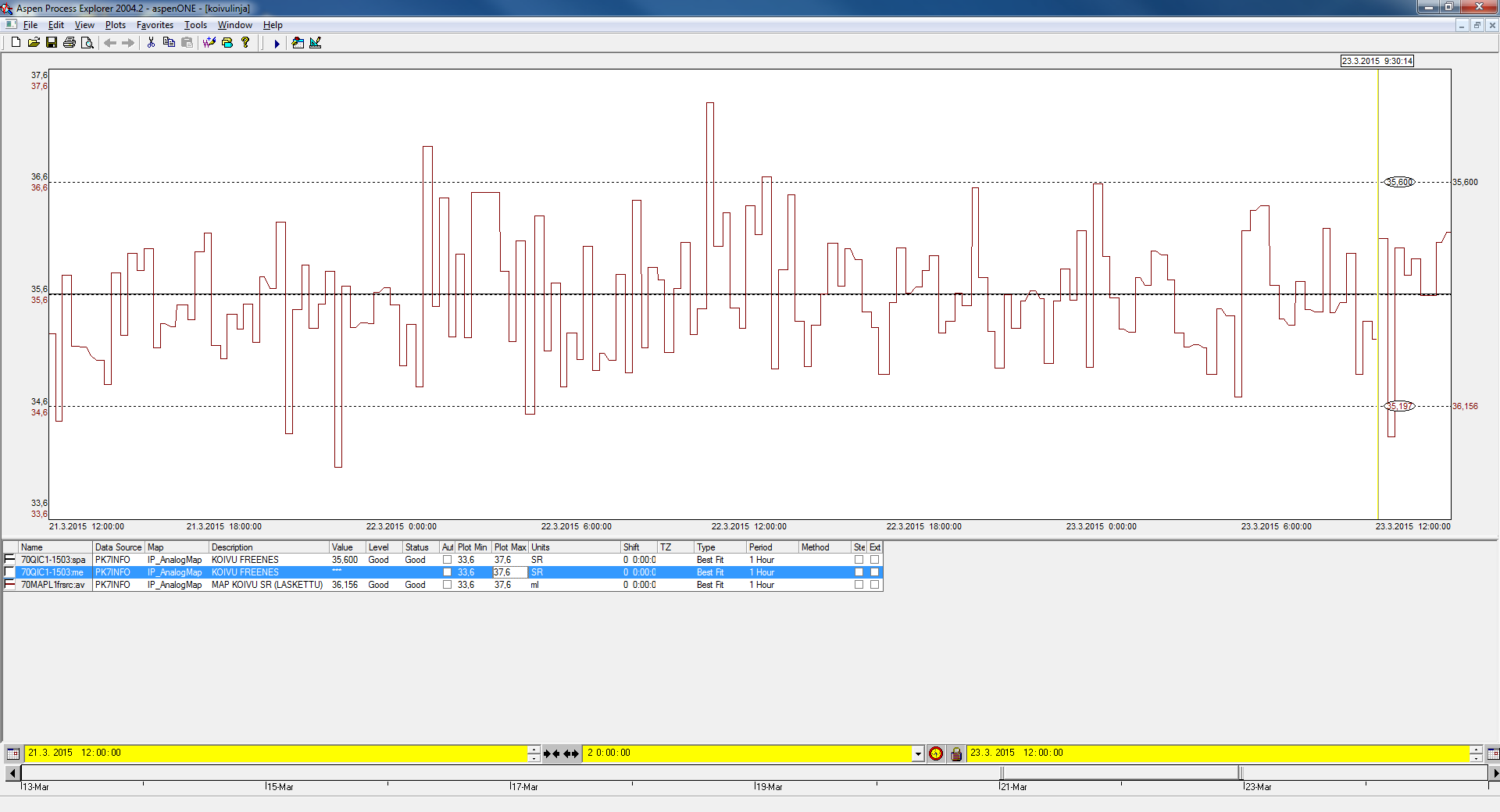Open end time calendar picker
Viewport: 1500px width, 812px height.
click(1493, 753)
